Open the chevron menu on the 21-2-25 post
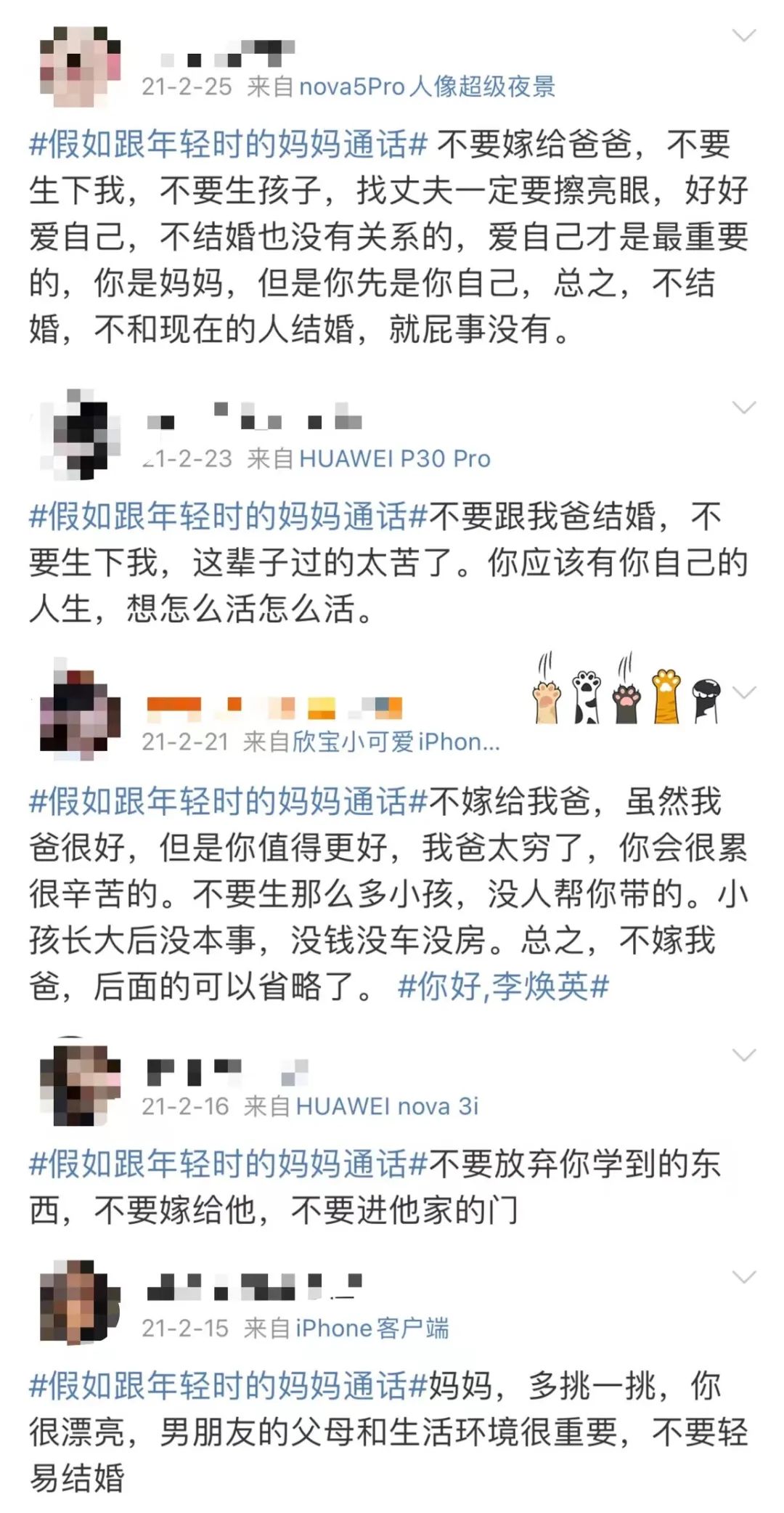Viewport: 784px width, 1513px height. coord(745,35)
